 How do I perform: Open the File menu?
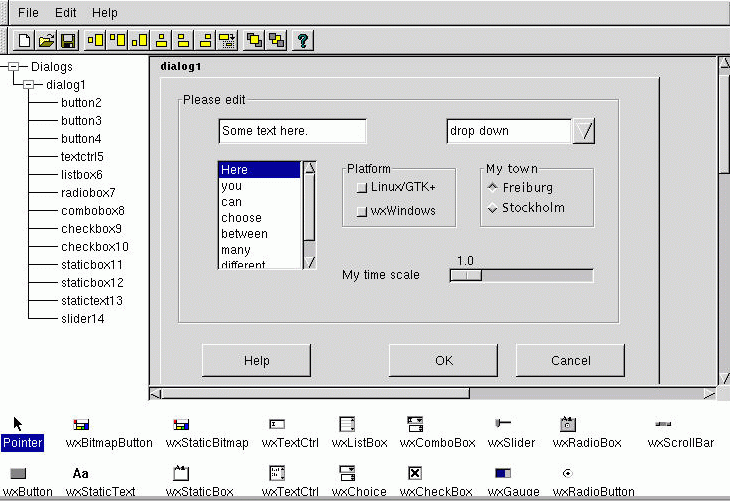click(28, 13)
